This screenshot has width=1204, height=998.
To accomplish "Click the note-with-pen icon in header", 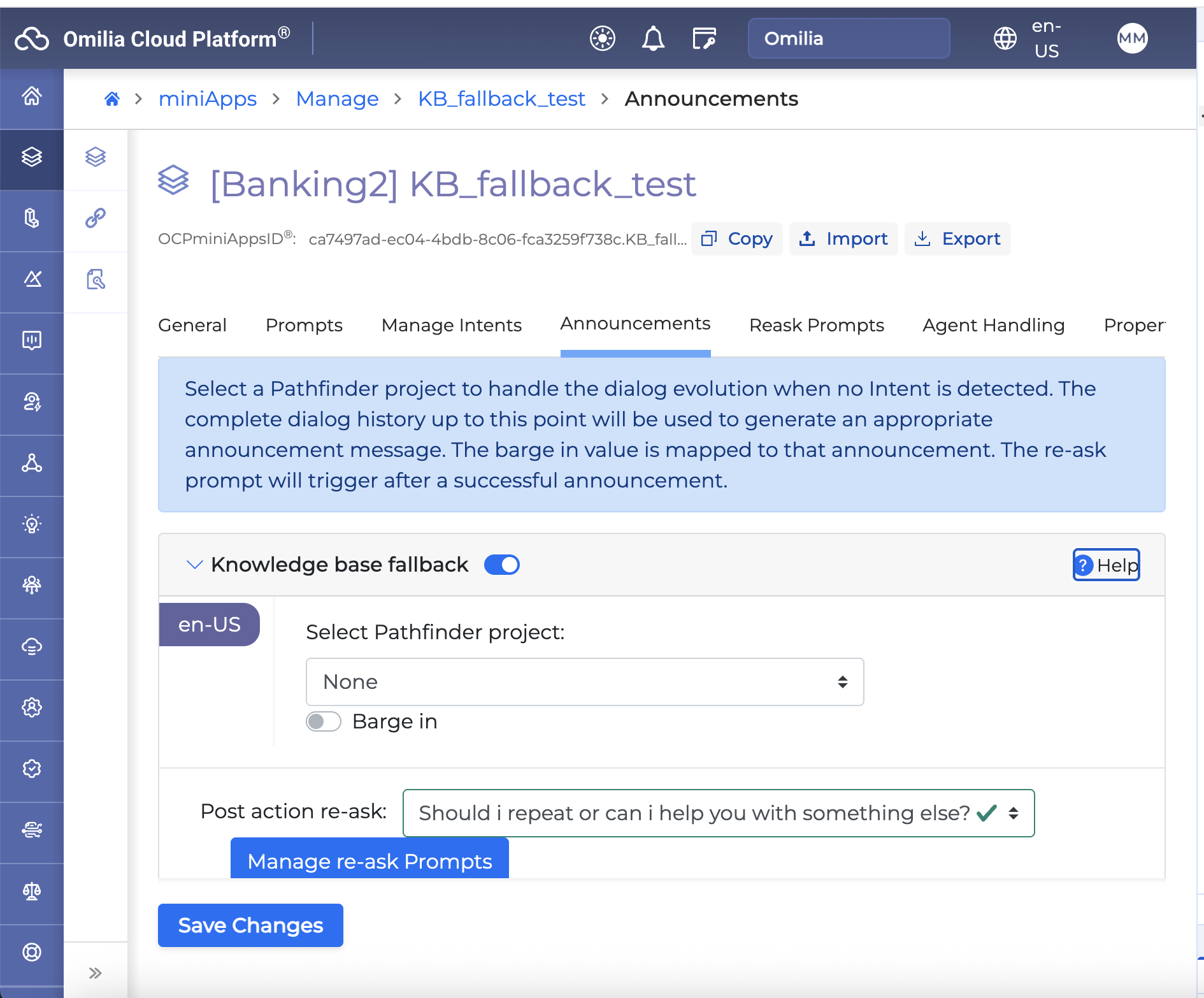I will click(704, 38).
